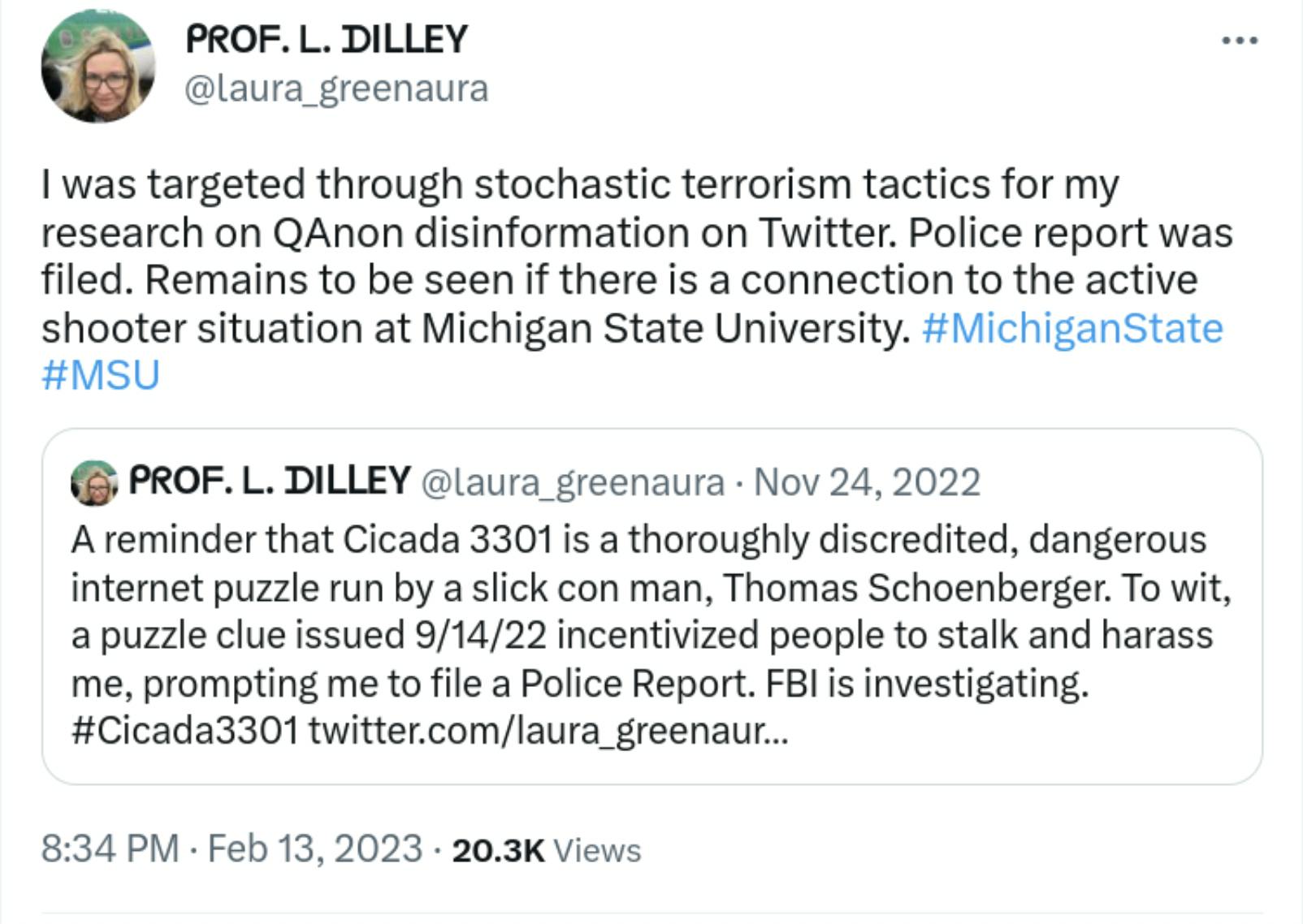
Task: Click the quoted tweet's PROF. L. DILLEY name
Action: [270, 481]
